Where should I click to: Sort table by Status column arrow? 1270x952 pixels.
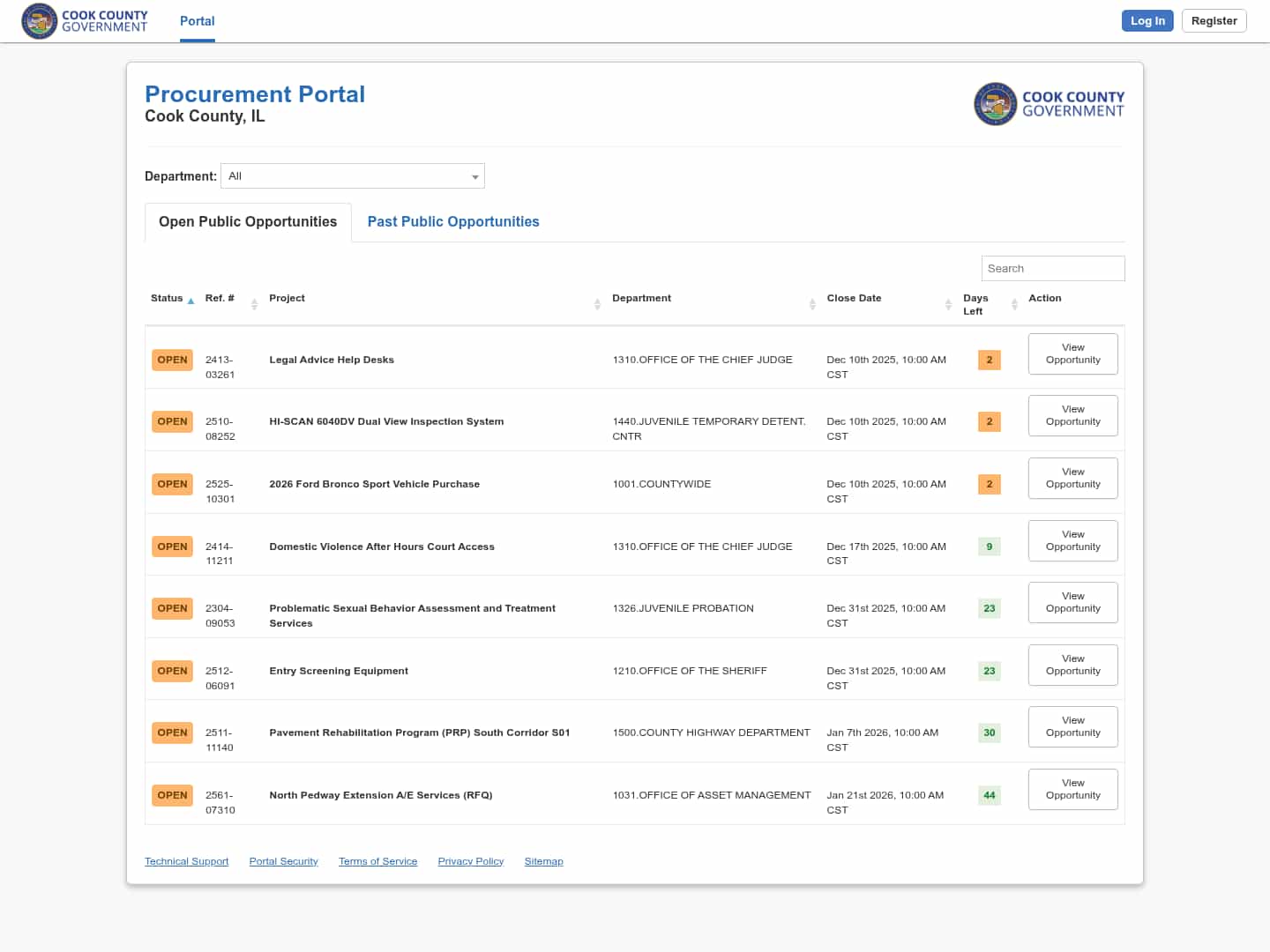(190, 301)
